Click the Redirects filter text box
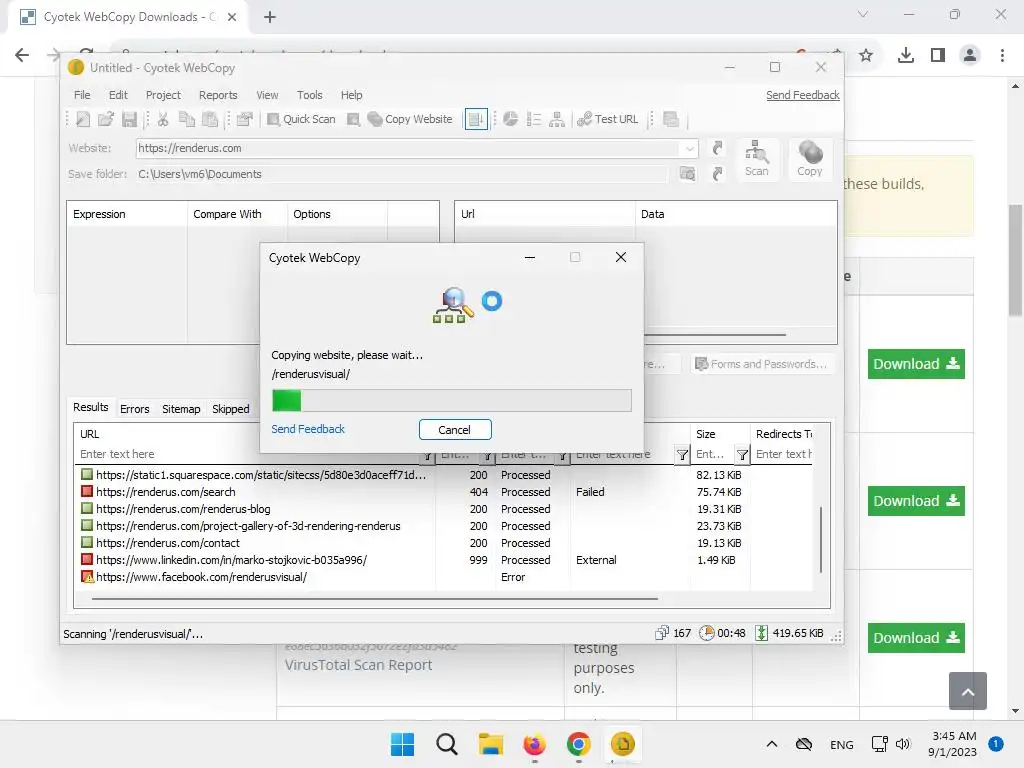1024x768 pixels. click(783, 454)
